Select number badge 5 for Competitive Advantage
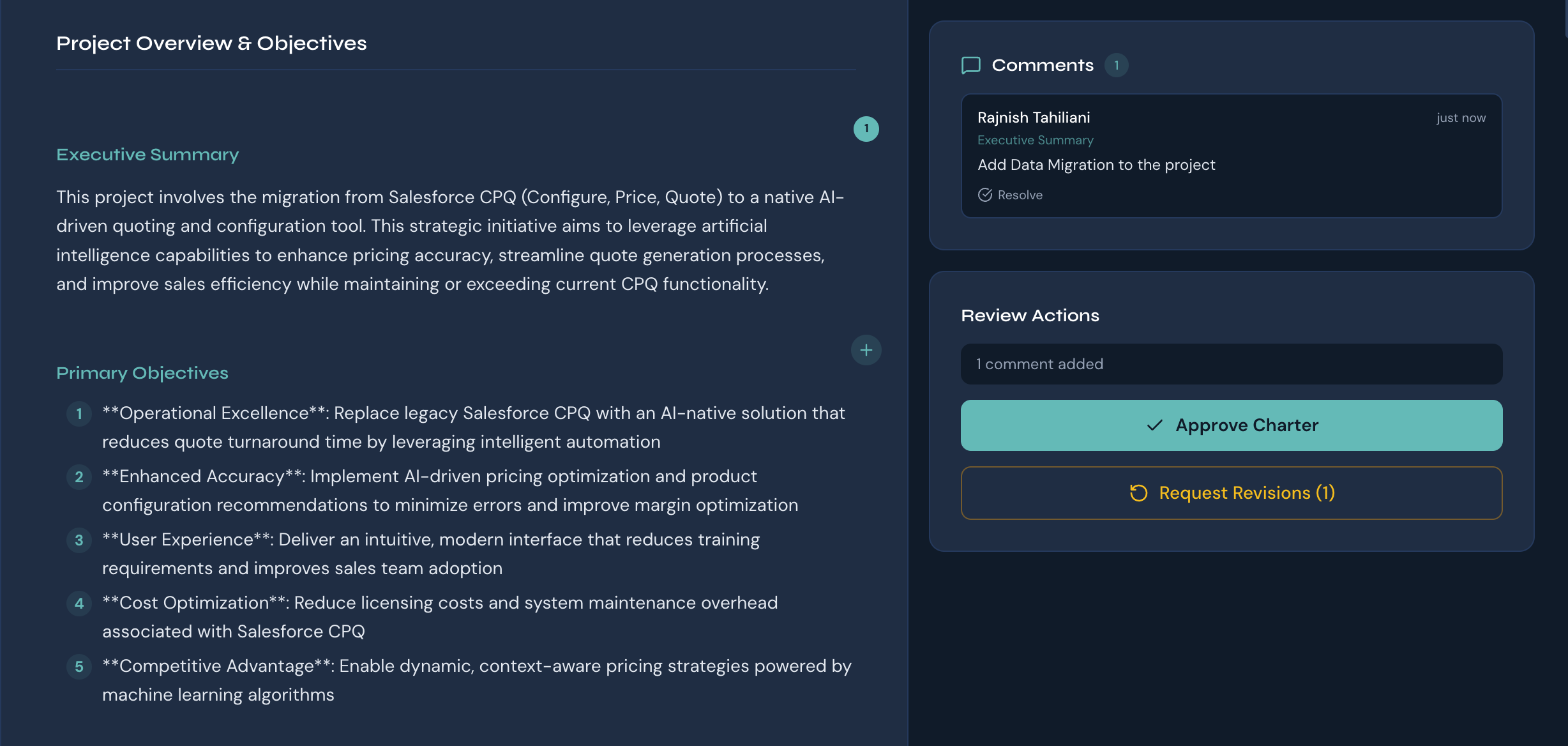Image resolution: width=1568 pixels, height=746 pixels. (x=79, y=667)
